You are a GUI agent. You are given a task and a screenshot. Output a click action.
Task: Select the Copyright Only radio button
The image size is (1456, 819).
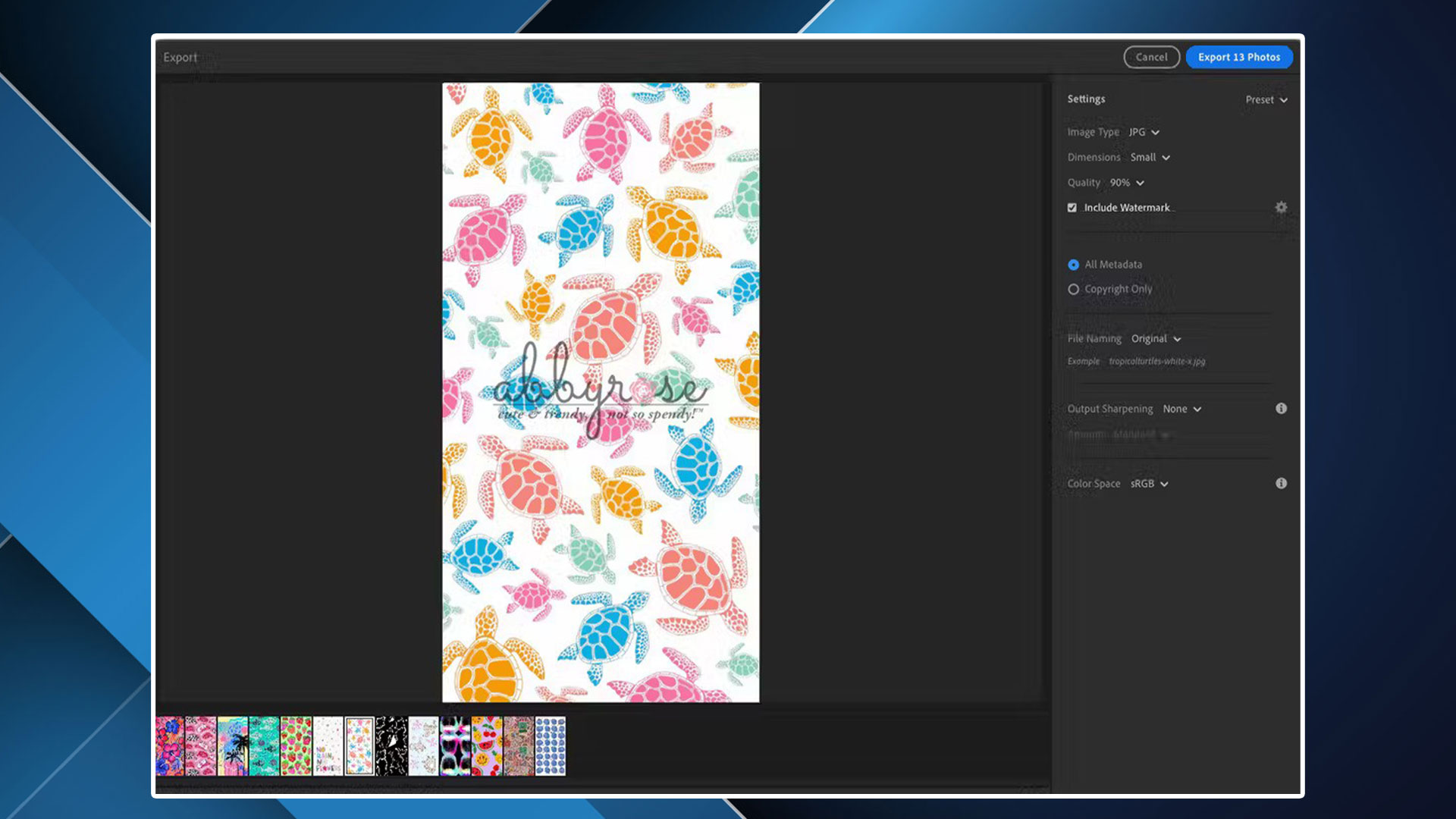[1073, 289]
